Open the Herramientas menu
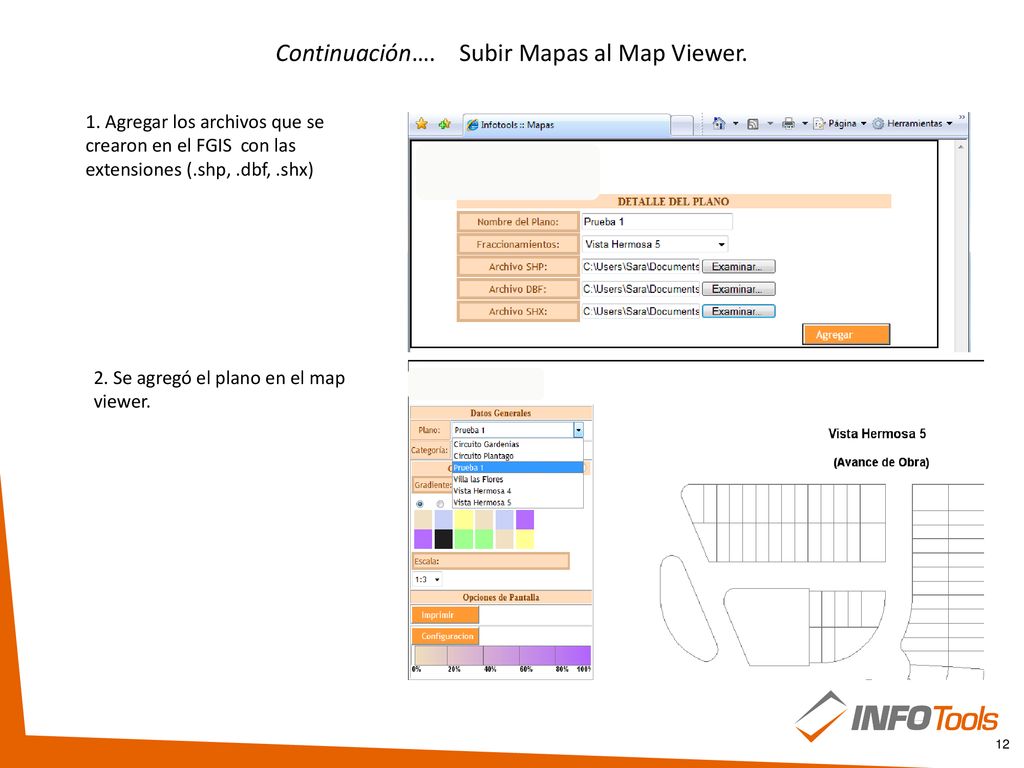The width and height of the screenshot is (1024, 768). coord(913,123)
